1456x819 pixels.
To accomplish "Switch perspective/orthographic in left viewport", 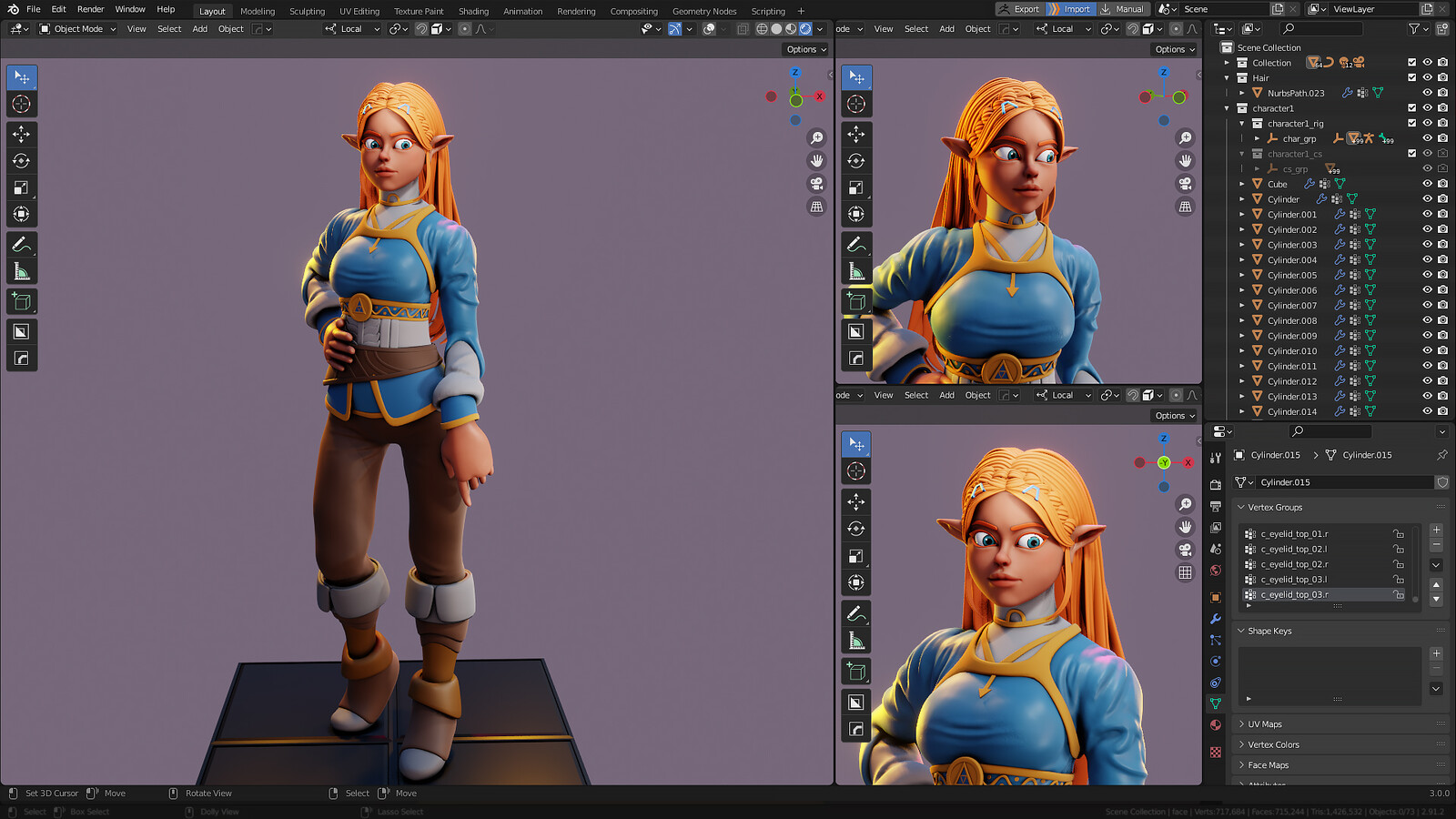I will point(816,207).
